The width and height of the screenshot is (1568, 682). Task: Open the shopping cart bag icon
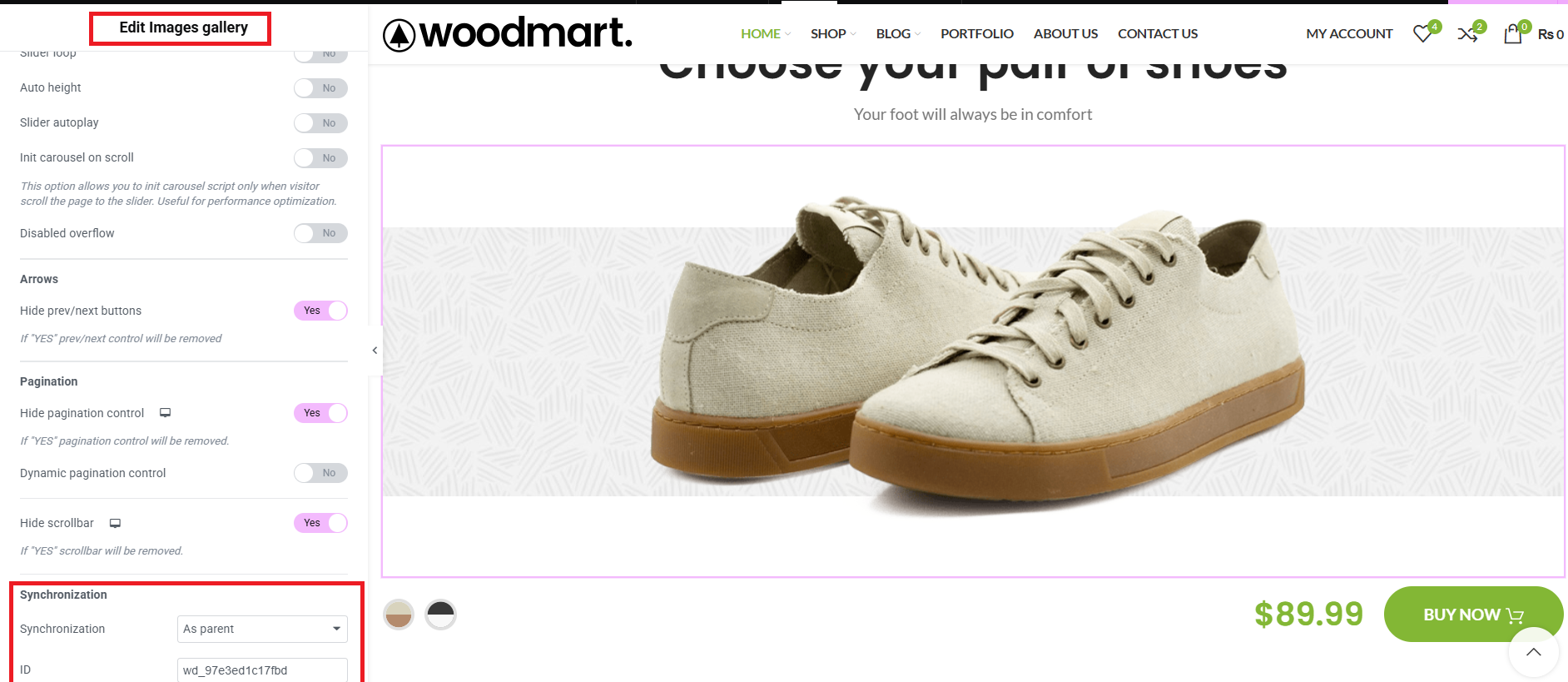point(1513,33)
